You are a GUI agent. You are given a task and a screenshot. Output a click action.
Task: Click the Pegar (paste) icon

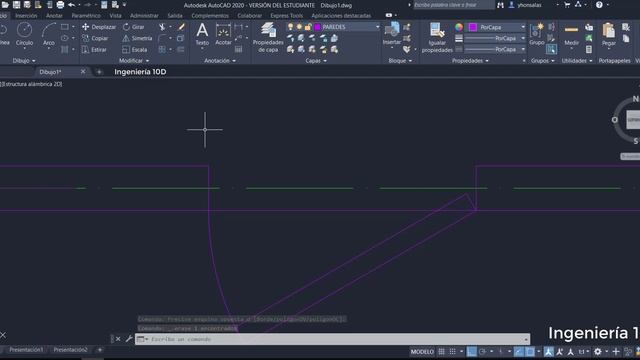(x=608, y=34)
